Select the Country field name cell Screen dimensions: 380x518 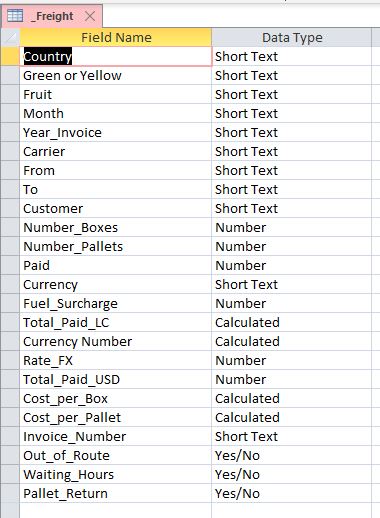[x=116, y=56]
